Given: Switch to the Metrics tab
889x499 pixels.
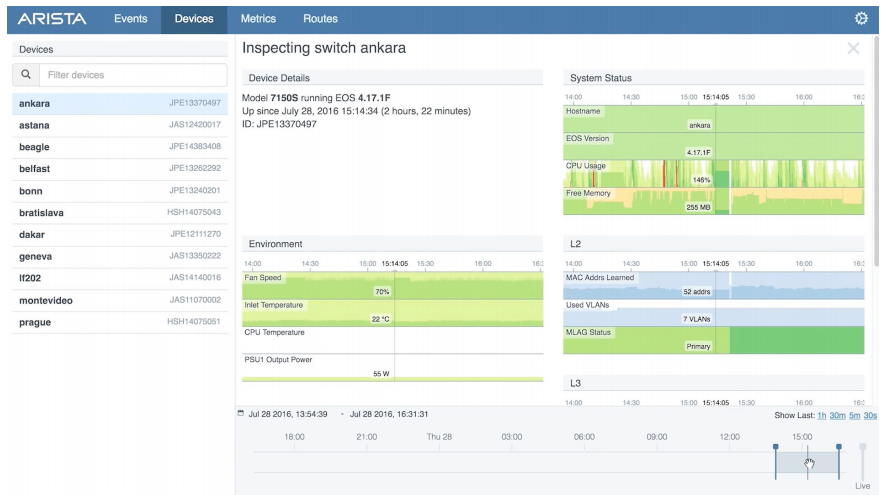Looking at the screenshot, I should (x=258, y=19).
